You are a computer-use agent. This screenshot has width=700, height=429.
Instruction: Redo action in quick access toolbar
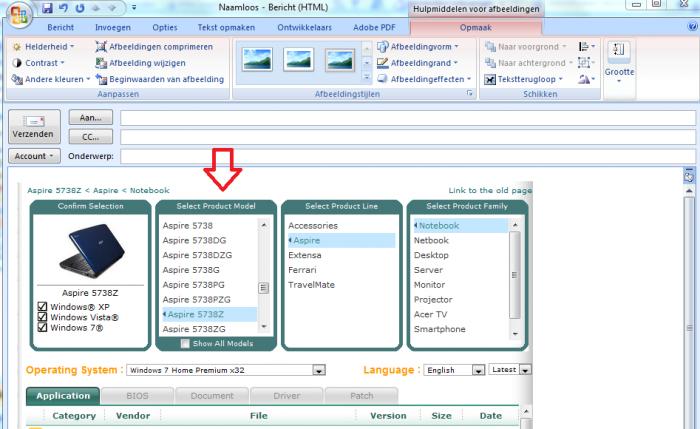click(80, 8)
